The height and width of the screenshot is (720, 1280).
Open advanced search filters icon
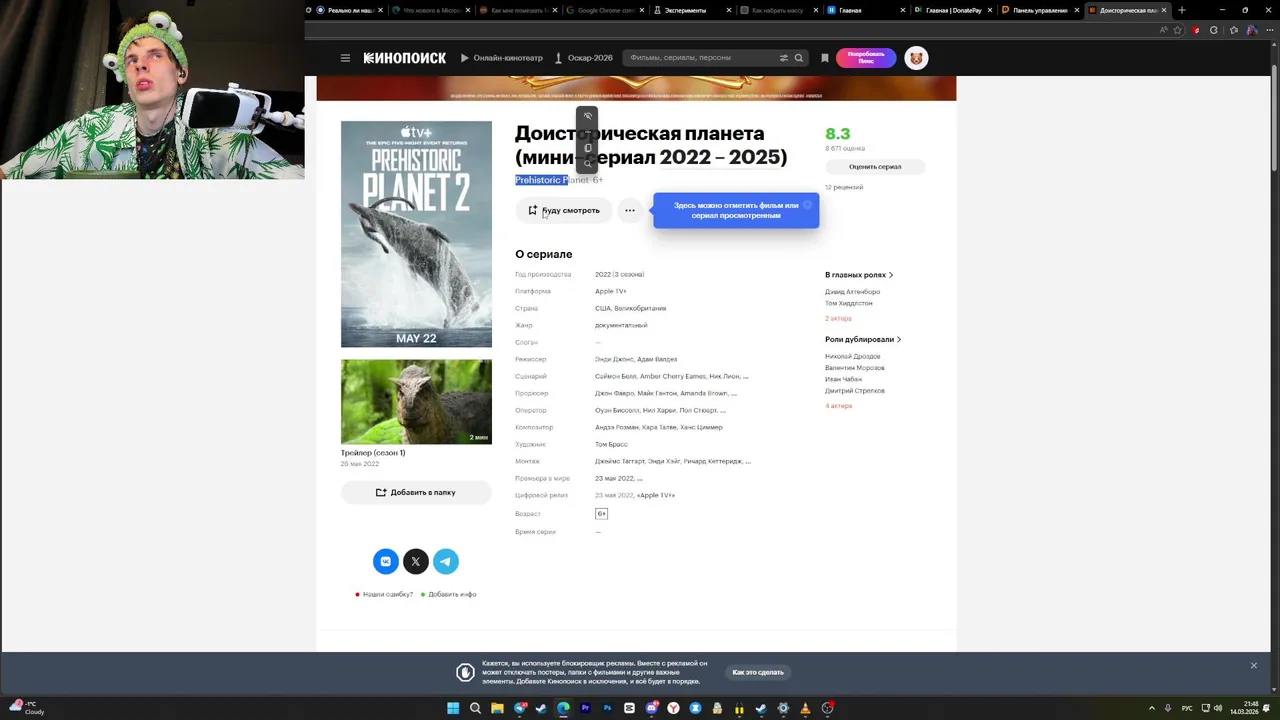784,58
